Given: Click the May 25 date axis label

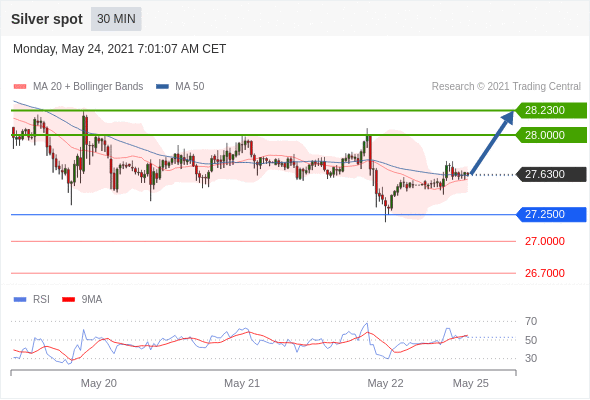Looking at the screenshot, I should pos(471,383).
